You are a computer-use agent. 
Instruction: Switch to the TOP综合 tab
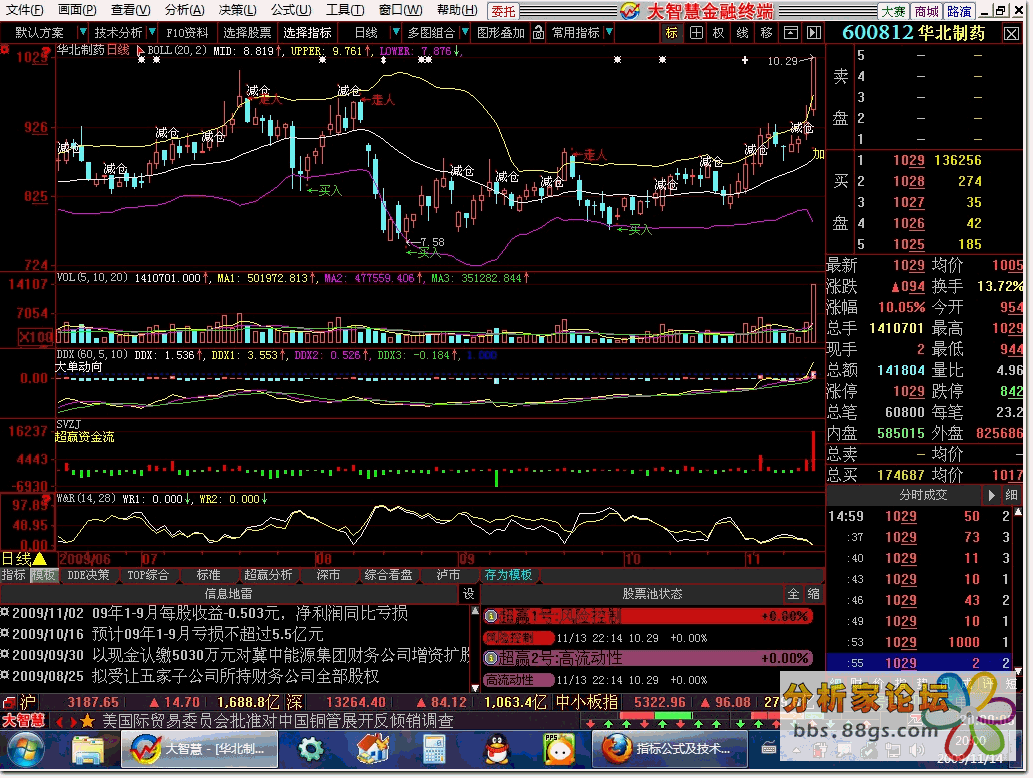[x=148, y=575]
